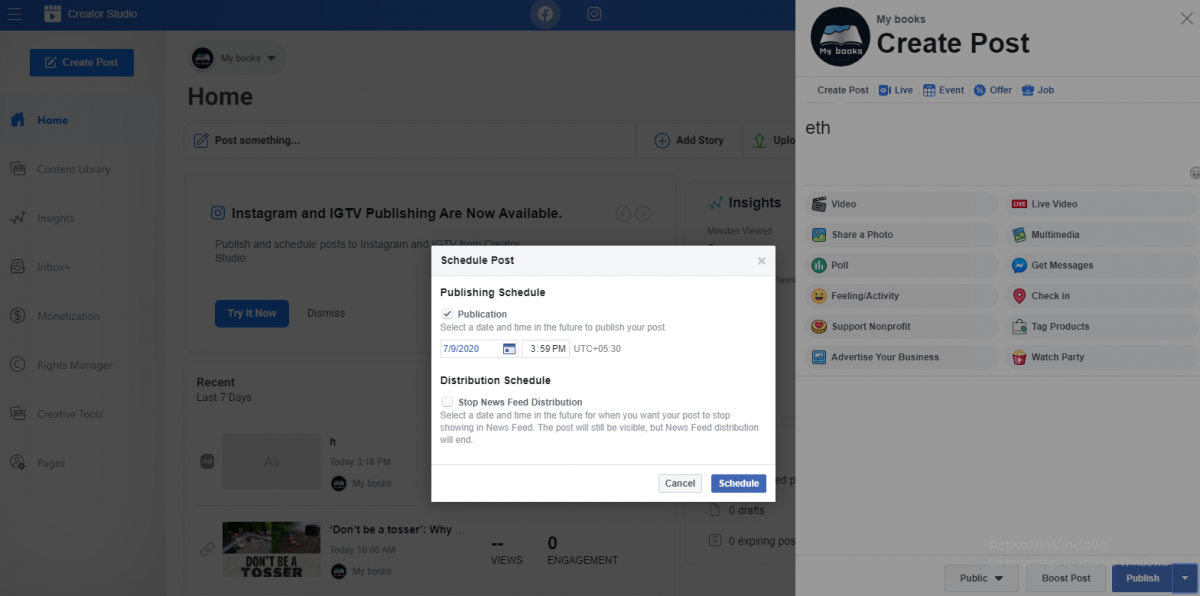Click Post something field

(410, 140)
